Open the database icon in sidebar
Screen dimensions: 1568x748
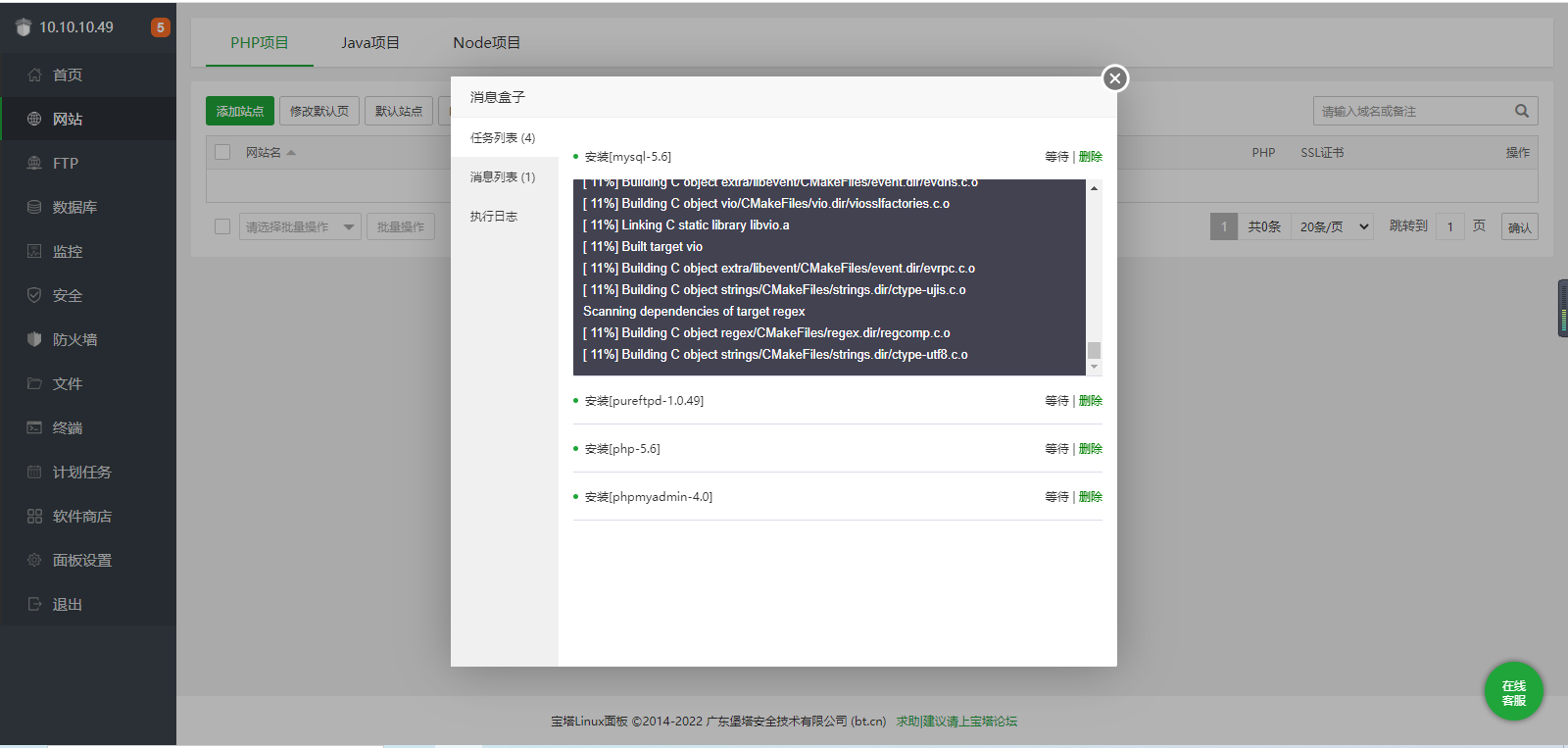[34, 208]
